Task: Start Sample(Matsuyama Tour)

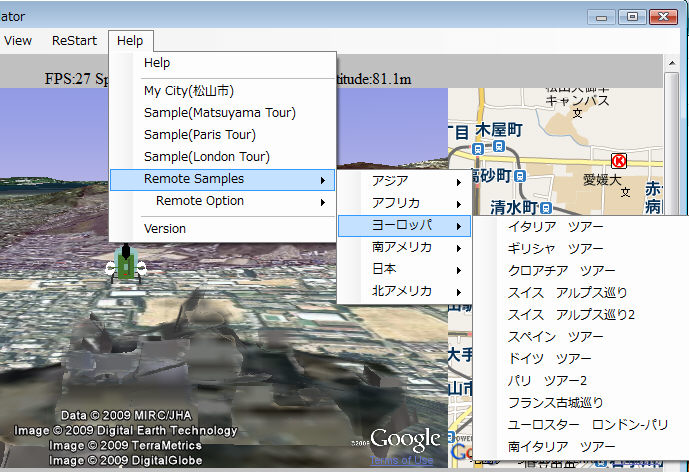Action: click(219, 113)
